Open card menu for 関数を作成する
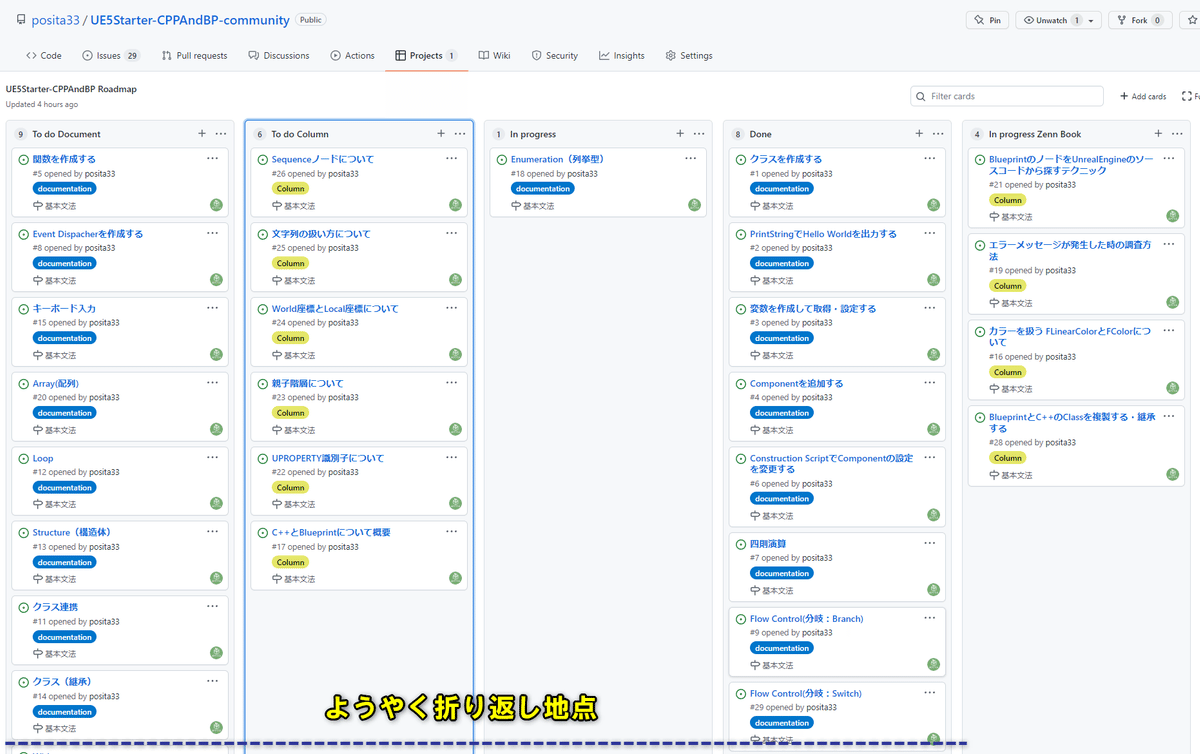1200x754 pixels. tap(212, 158)
